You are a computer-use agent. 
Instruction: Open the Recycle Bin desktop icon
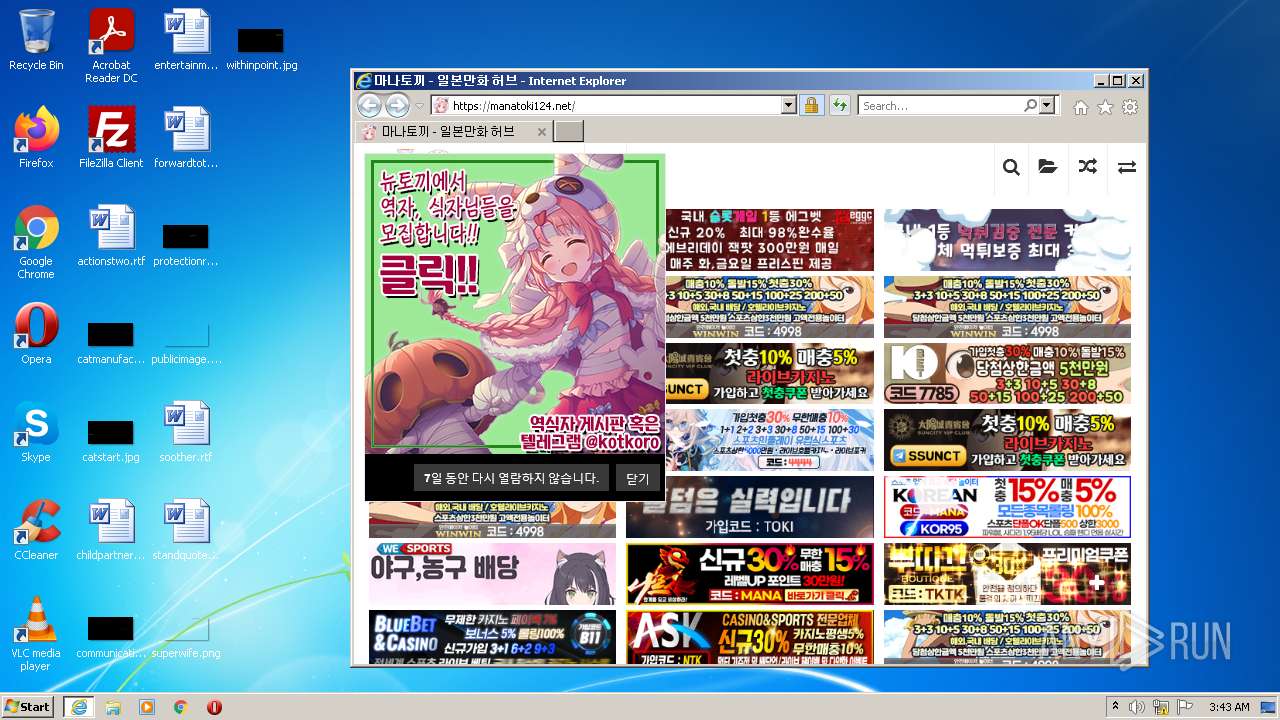[36, 40]
